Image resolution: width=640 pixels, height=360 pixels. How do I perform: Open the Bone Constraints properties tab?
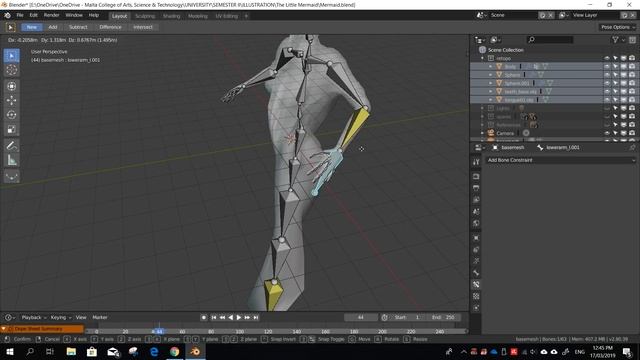476,284
